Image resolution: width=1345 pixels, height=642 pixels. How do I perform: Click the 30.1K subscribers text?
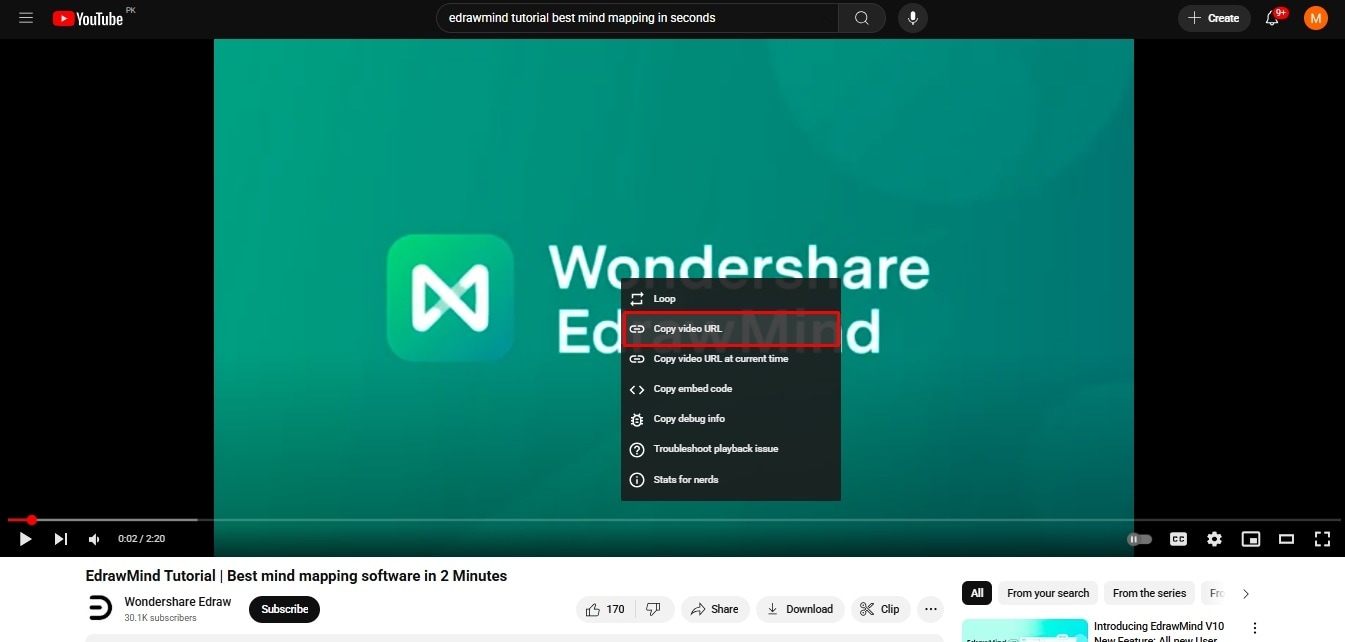tap(160, 618)
